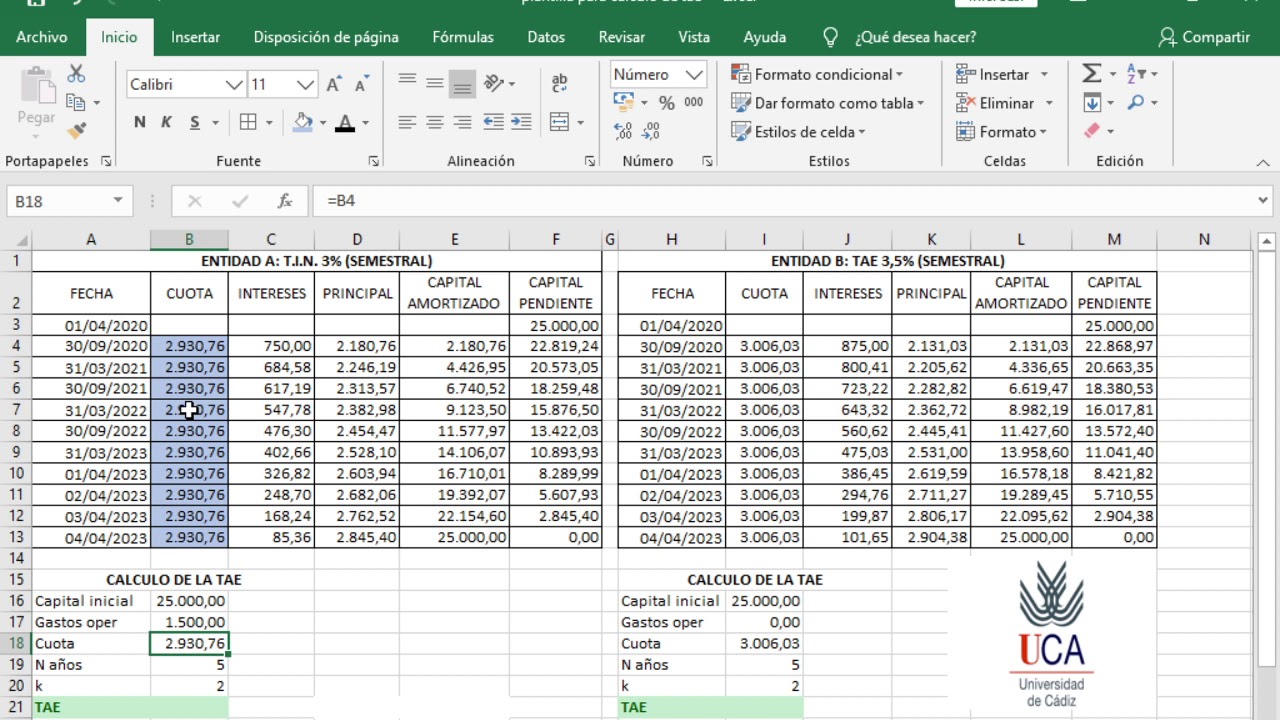The height and width of the screenshot is (720, 1280).
Task: Switch to the Revisar tab
Action: pos(622,37)
